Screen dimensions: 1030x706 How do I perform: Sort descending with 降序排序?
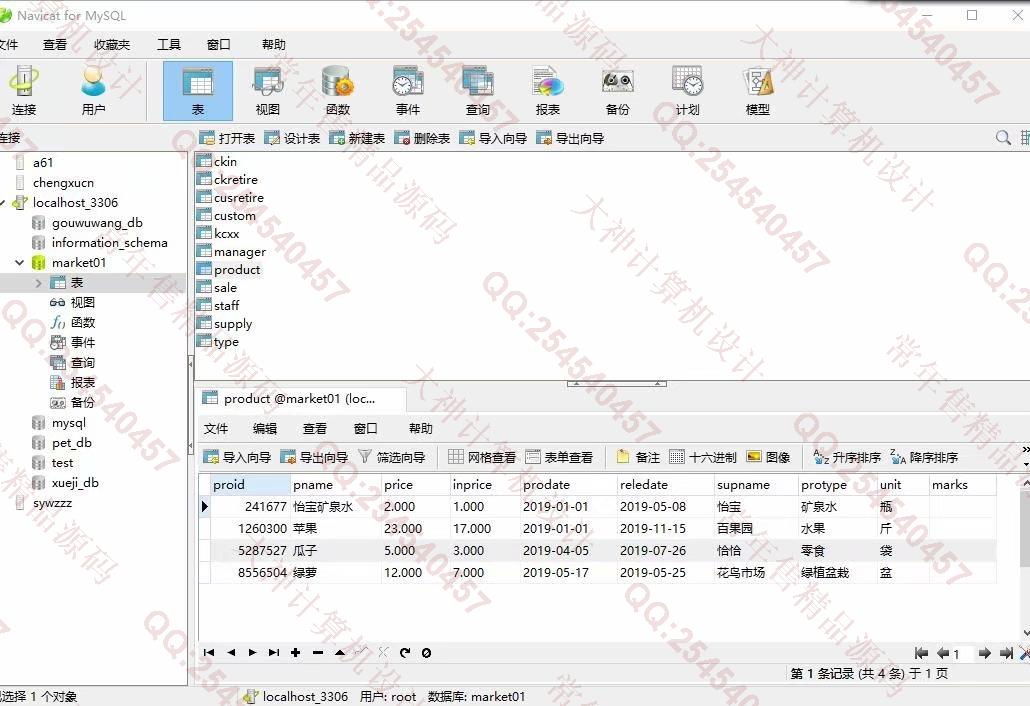pos(924,457)
